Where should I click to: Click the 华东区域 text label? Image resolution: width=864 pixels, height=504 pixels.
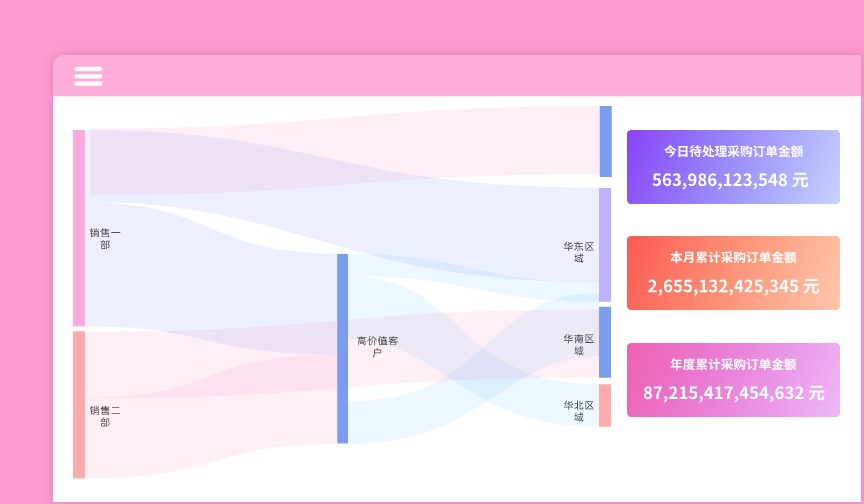[x=578, y=251]
